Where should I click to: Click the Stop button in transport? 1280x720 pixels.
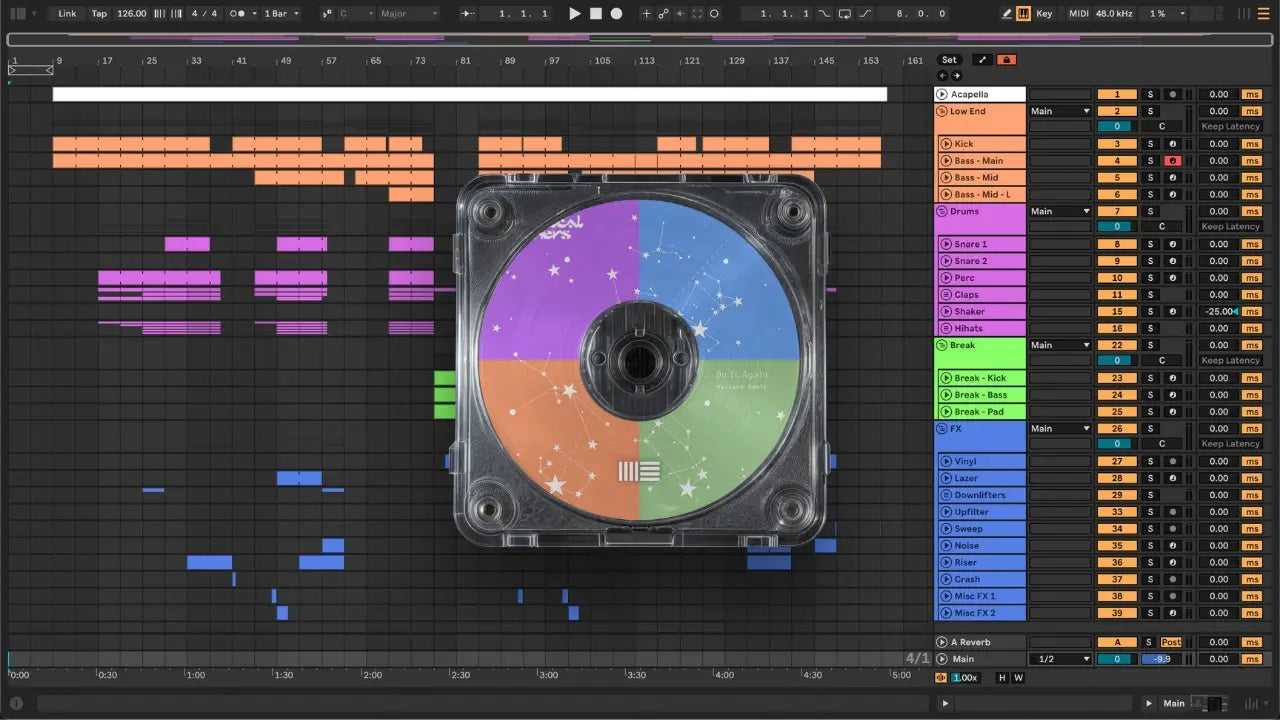pyautogui.click(x=595, y=14)
